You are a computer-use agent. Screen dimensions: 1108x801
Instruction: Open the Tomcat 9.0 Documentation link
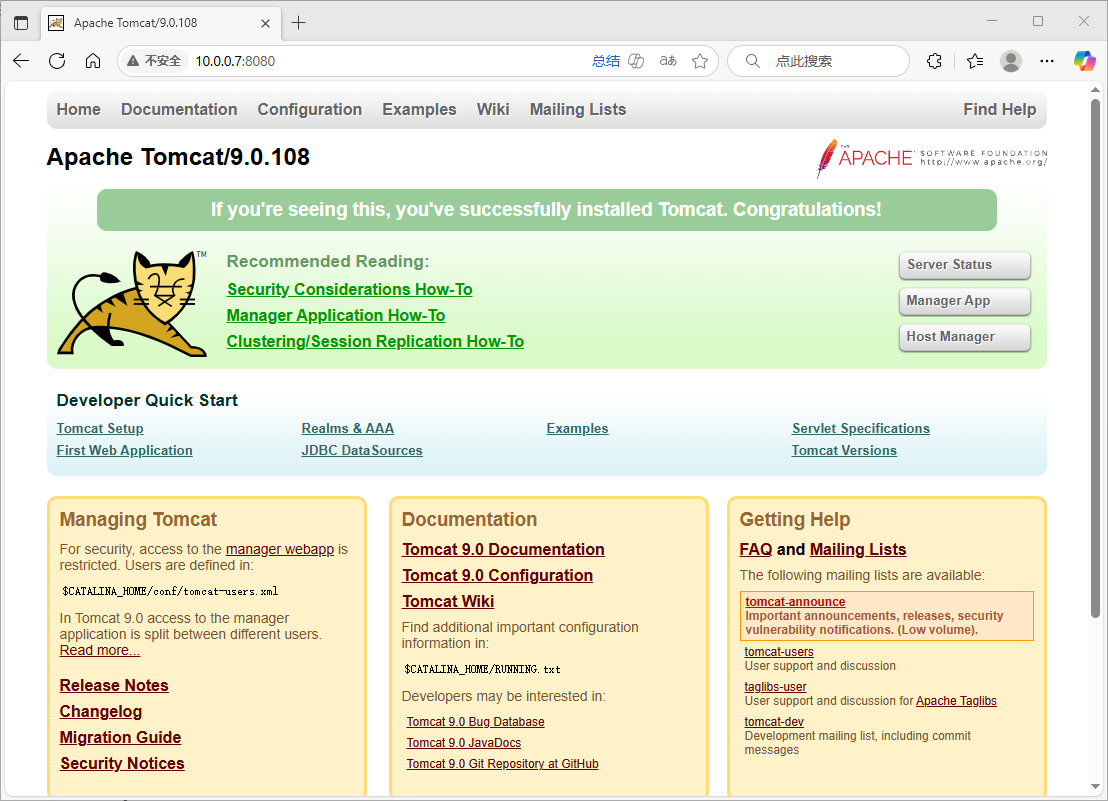pos(503,550)
